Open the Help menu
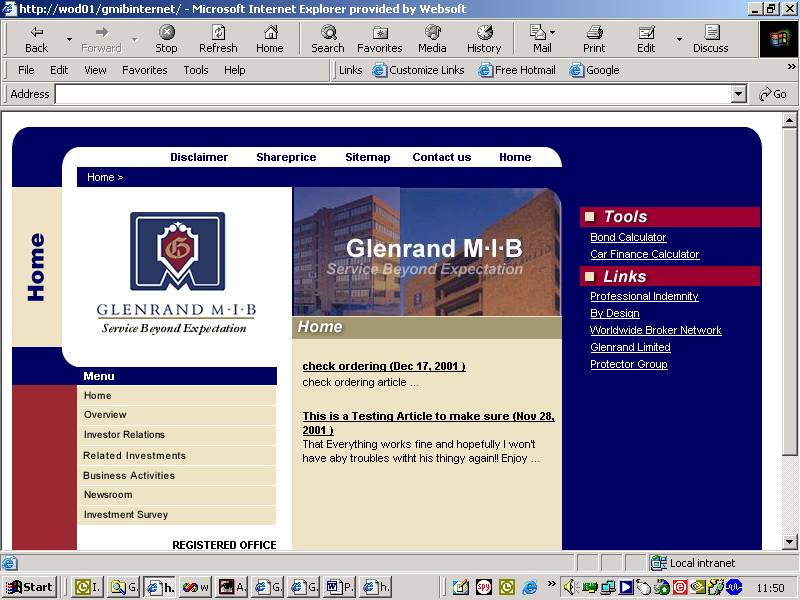 [235, 70]
